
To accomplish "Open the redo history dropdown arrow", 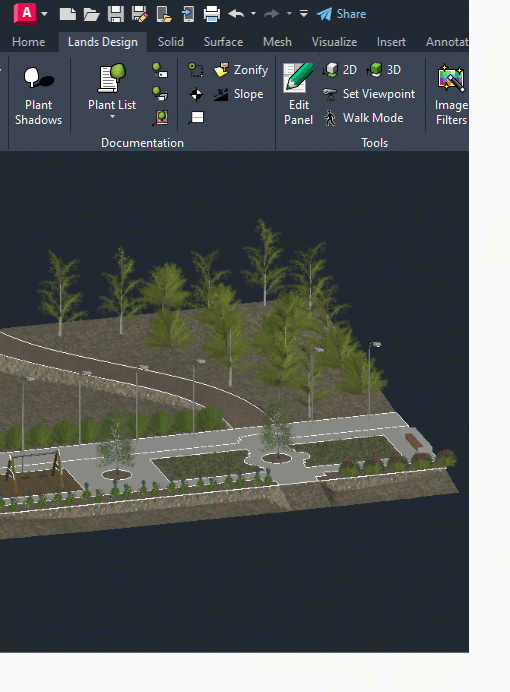I will (x=289, y=14).
